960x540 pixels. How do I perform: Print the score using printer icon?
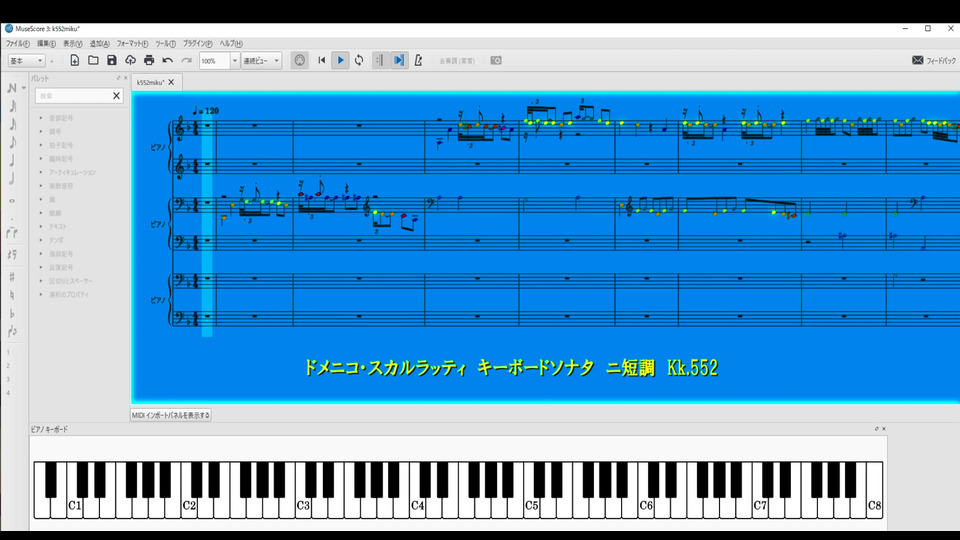149,60
